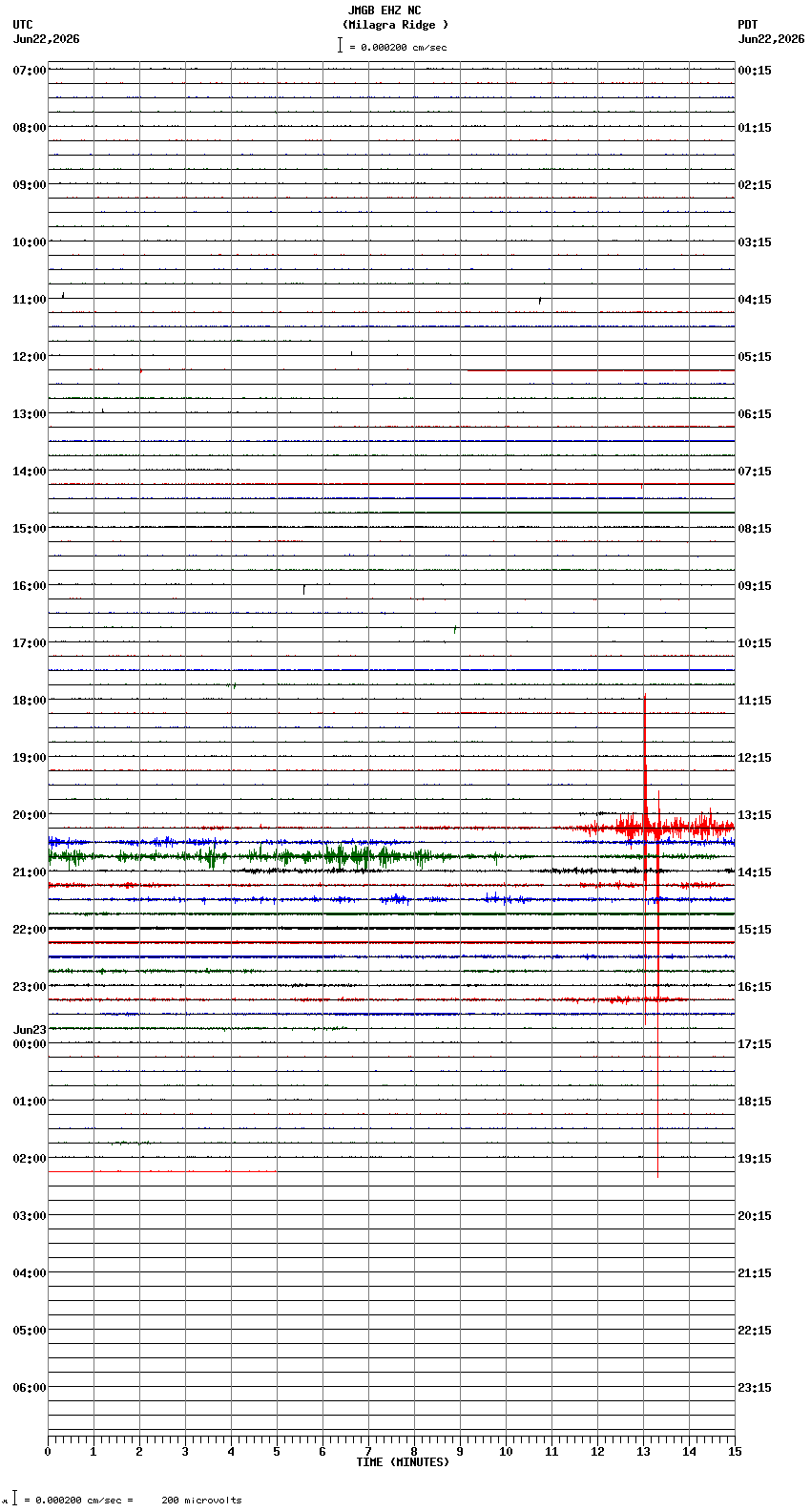The image size is (811, 1512).
Task: Select the (Milagra Ridge) subtitle
Action: 395,25
